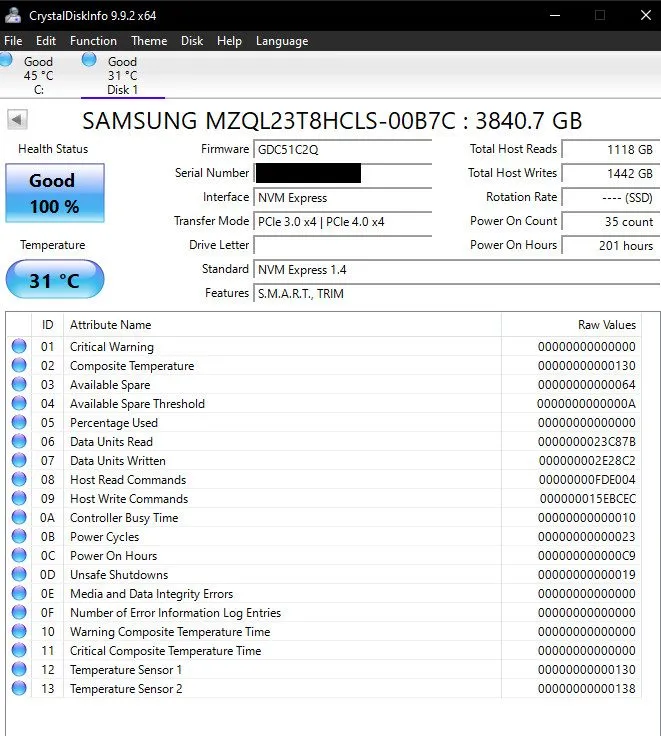Click the status orb for Data Units Written
The width and height of the screenshot is (661, 736).
coord(19,460)
